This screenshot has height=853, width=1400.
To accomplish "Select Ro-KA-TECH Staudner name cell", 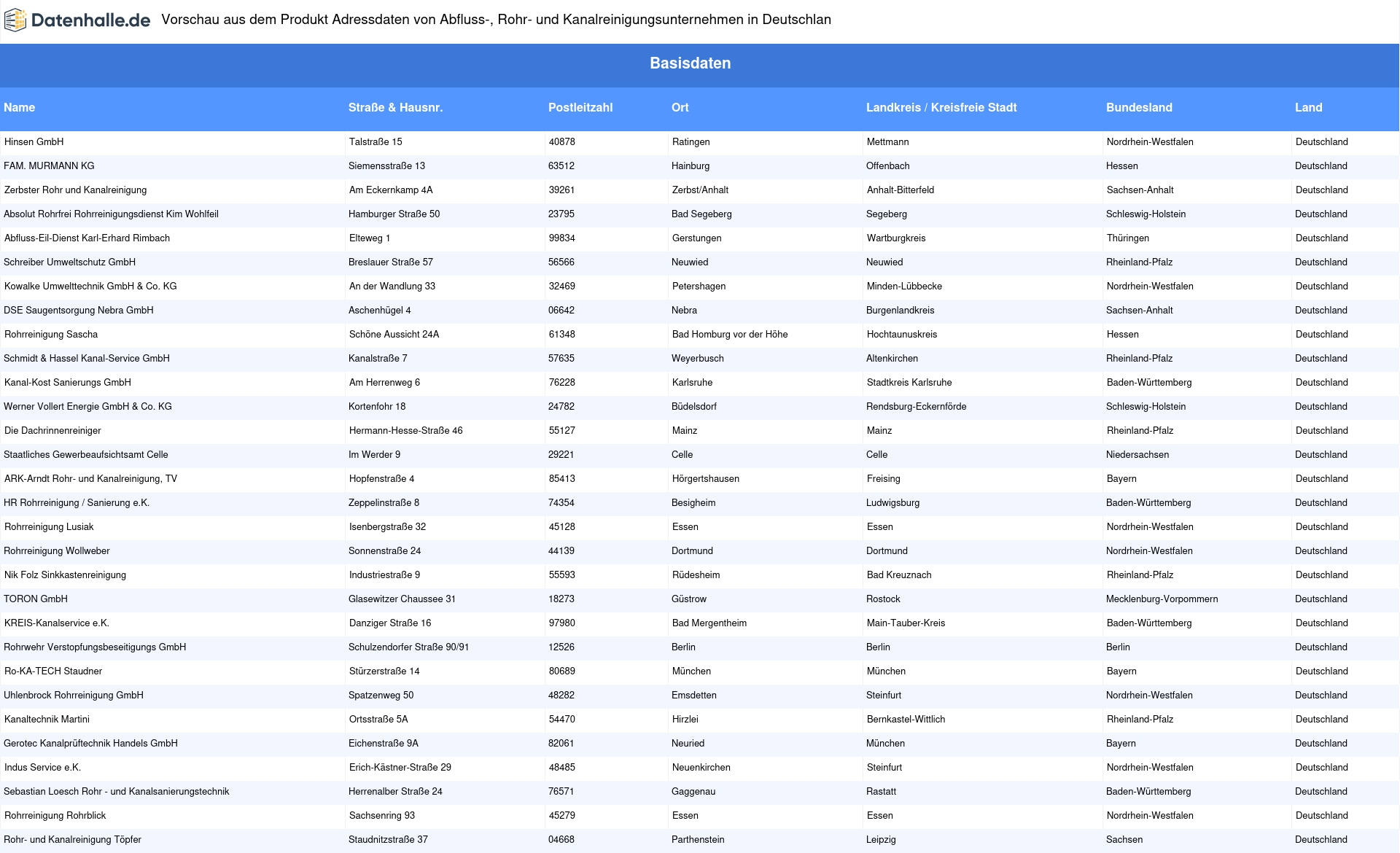I will click(53, 671).
